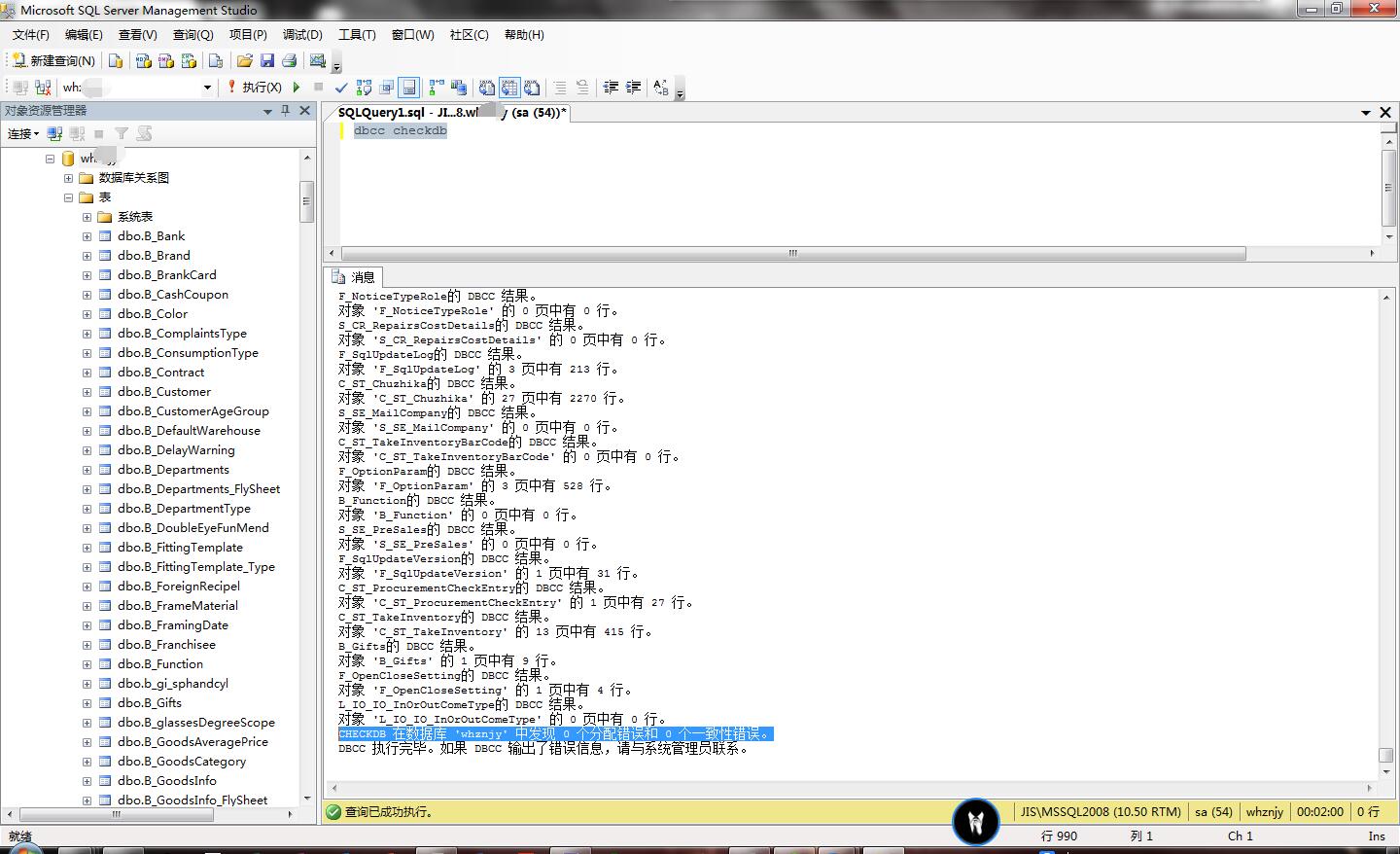Viewport: 1400px width, 854px height.
Task: Click the 'dbcc checkdb' query text
Action: click(x=401, y=130)
